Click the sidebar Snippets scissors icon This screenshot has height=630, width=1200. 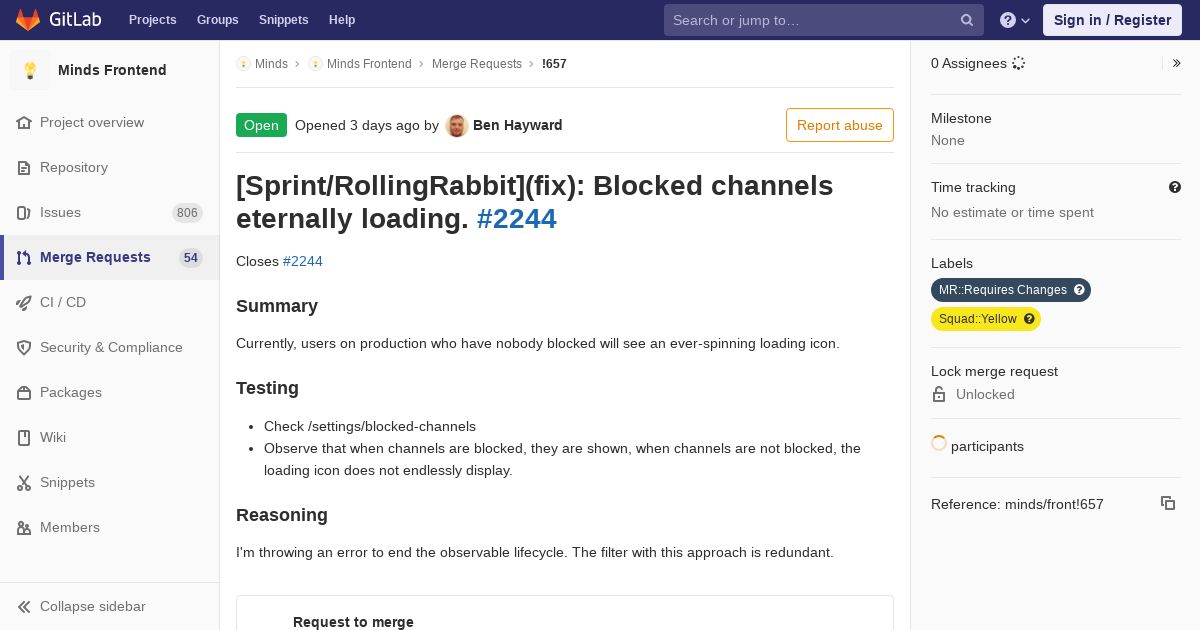[x=24, y=482]
